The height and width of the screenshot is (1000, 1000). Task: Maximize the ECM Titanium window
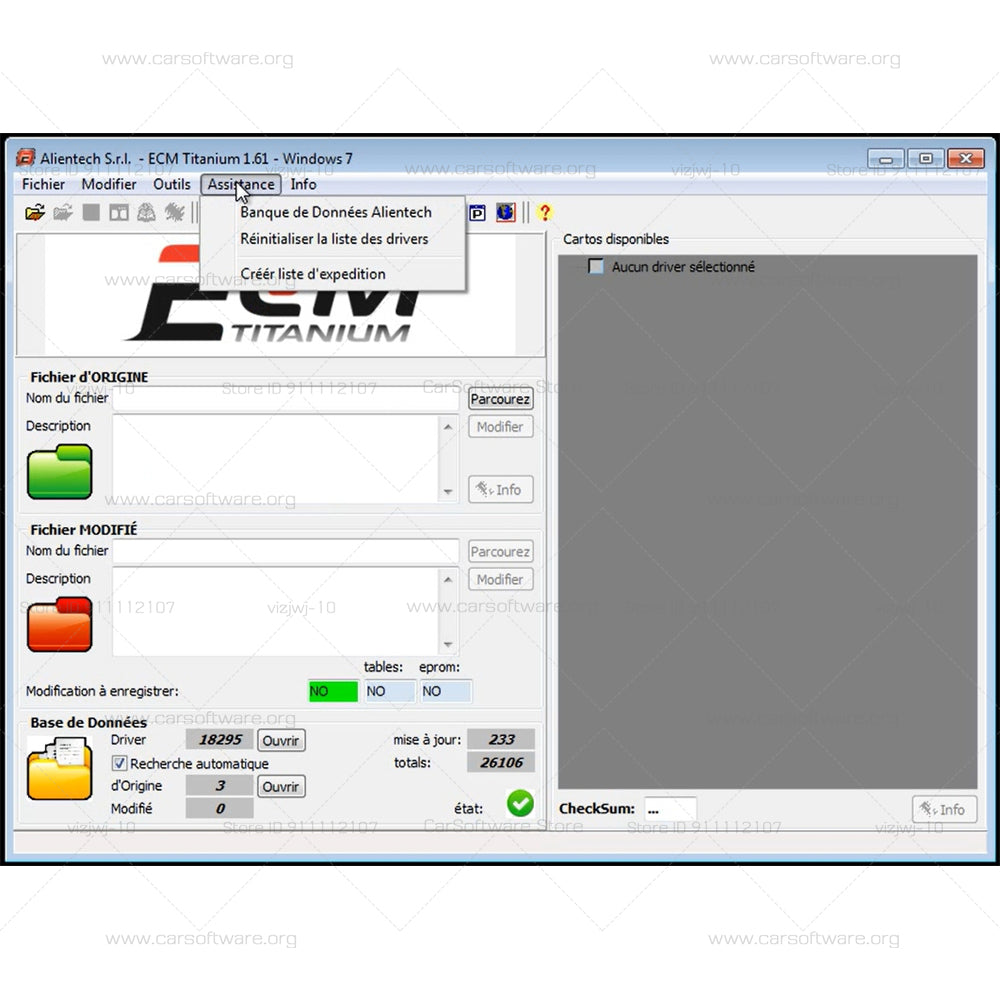tap(926, 158)
